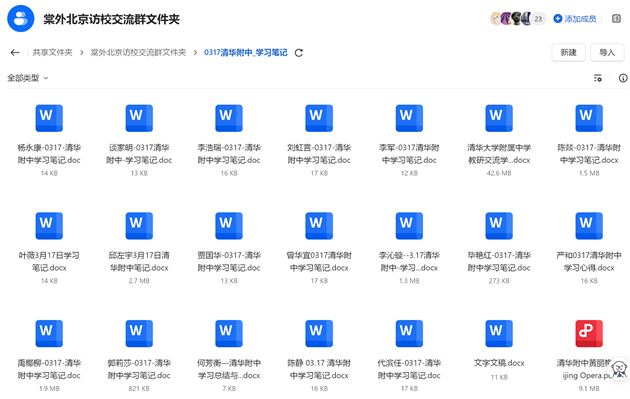630x399 pixels.
Task: Open the red presentation file 清华附中黄丽梅
Action: click(x=589, y=334)
